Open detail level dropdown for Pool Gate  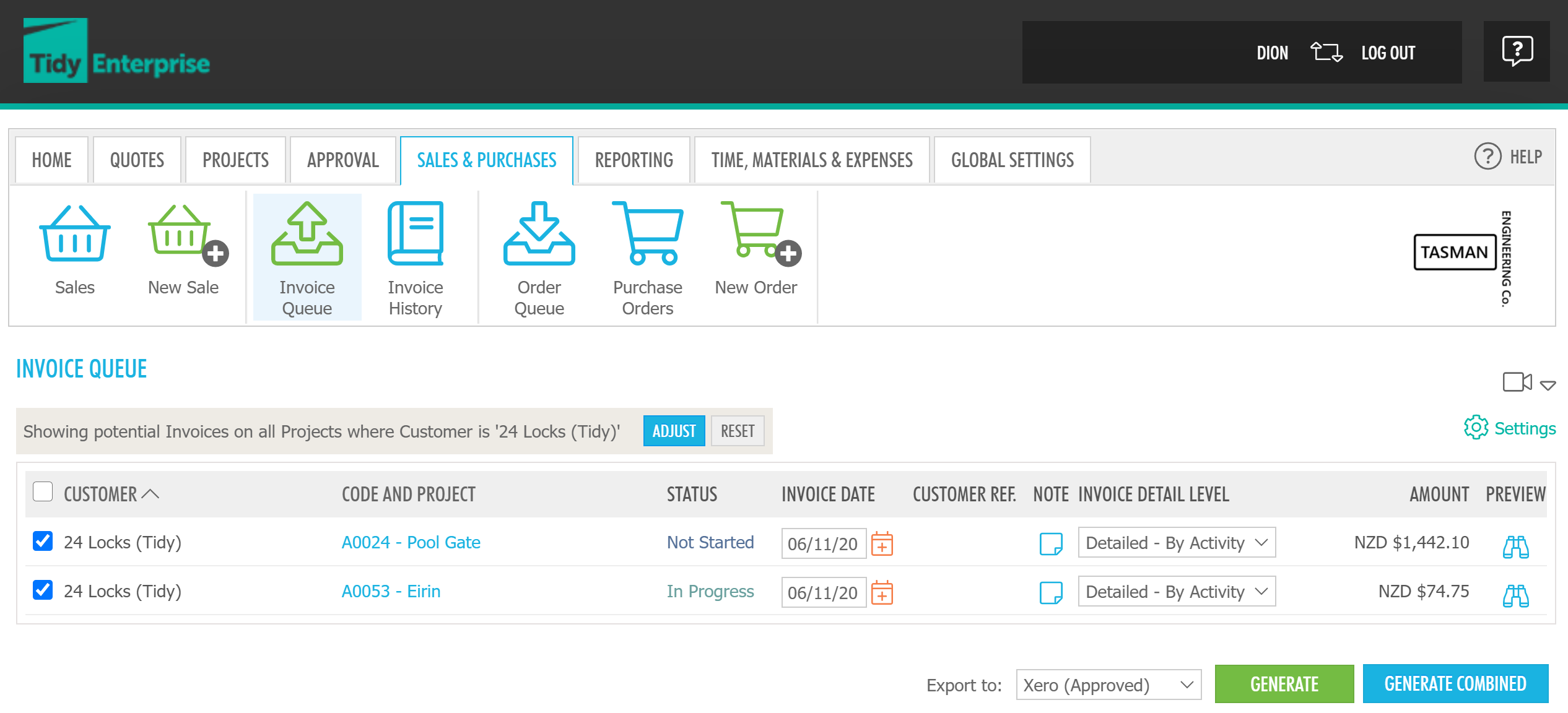(1176, 543)
